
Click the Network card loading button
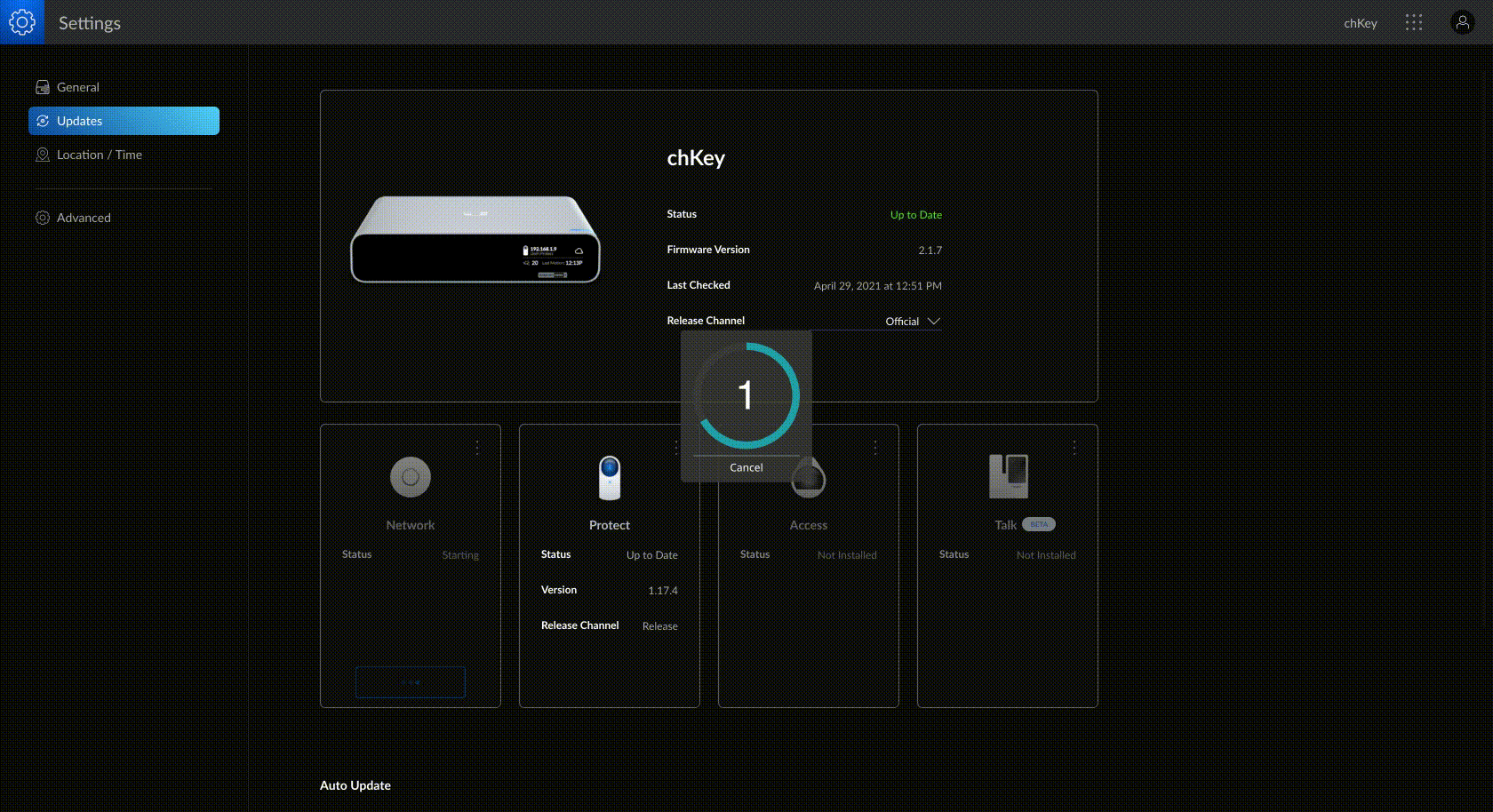point(411,682)
